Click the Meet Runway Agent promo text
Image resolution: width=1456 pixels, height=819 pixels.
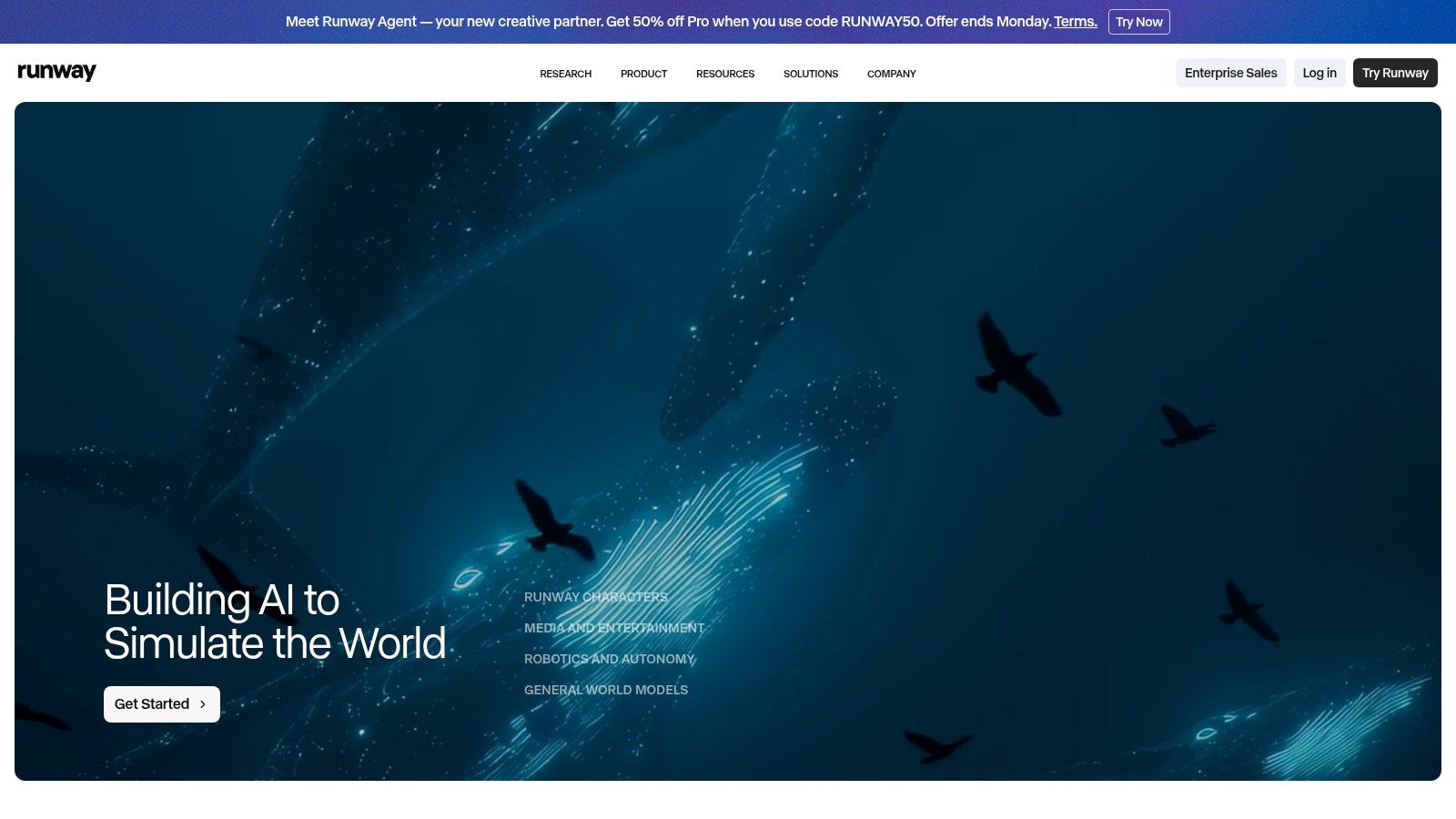[669, 21]
